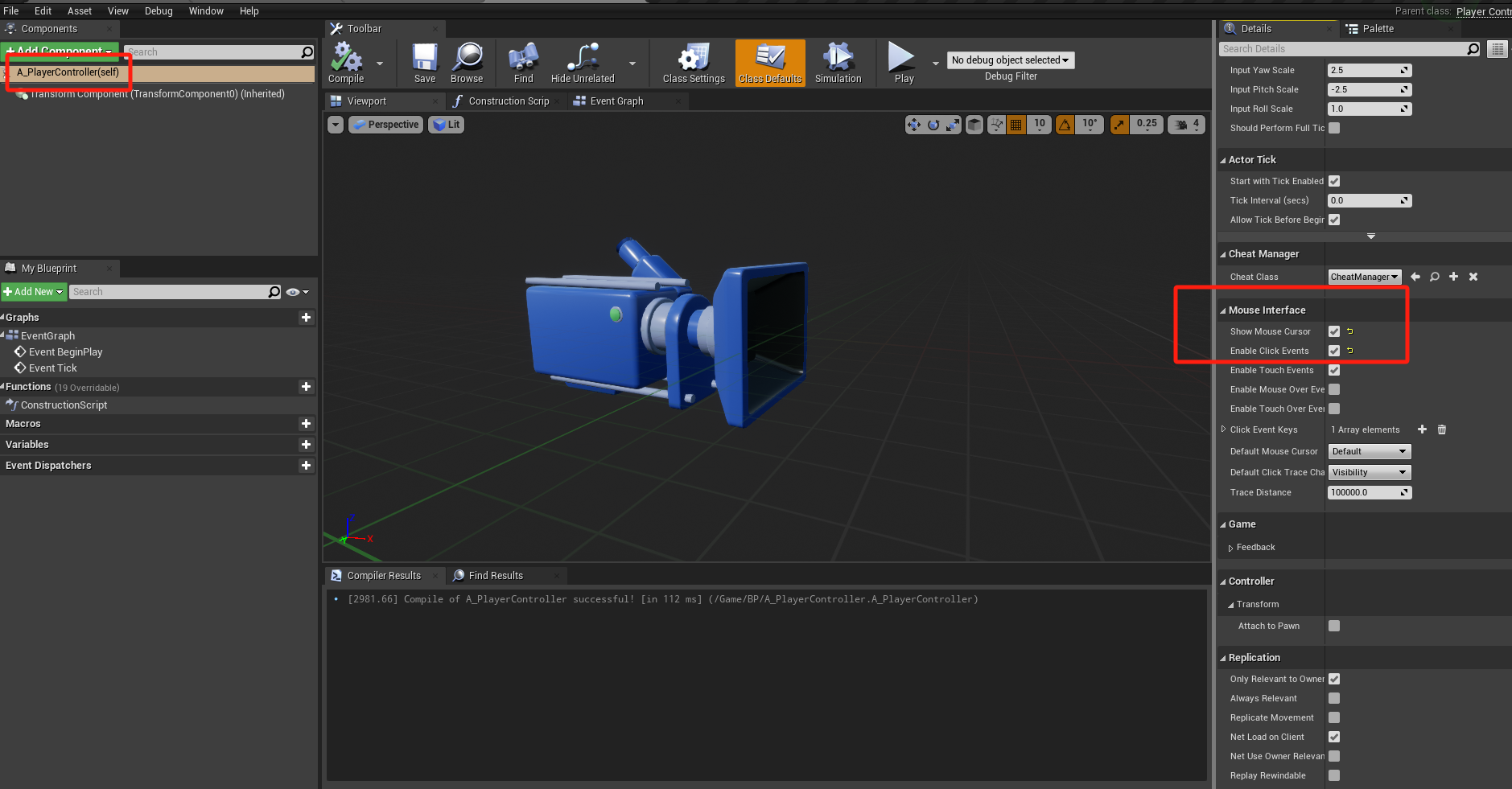This screenshot has width=1512, height=789.
Task: Switch to the Event Graph tab
Action: coord(616,101)
